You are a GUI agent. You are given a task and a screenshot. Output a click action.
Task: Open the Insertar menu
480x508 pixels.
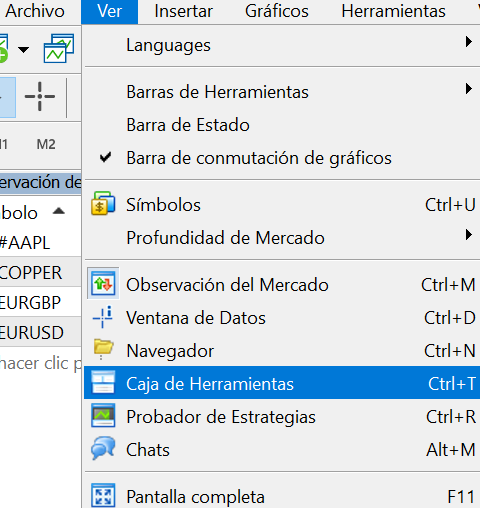tap(183, 11)
